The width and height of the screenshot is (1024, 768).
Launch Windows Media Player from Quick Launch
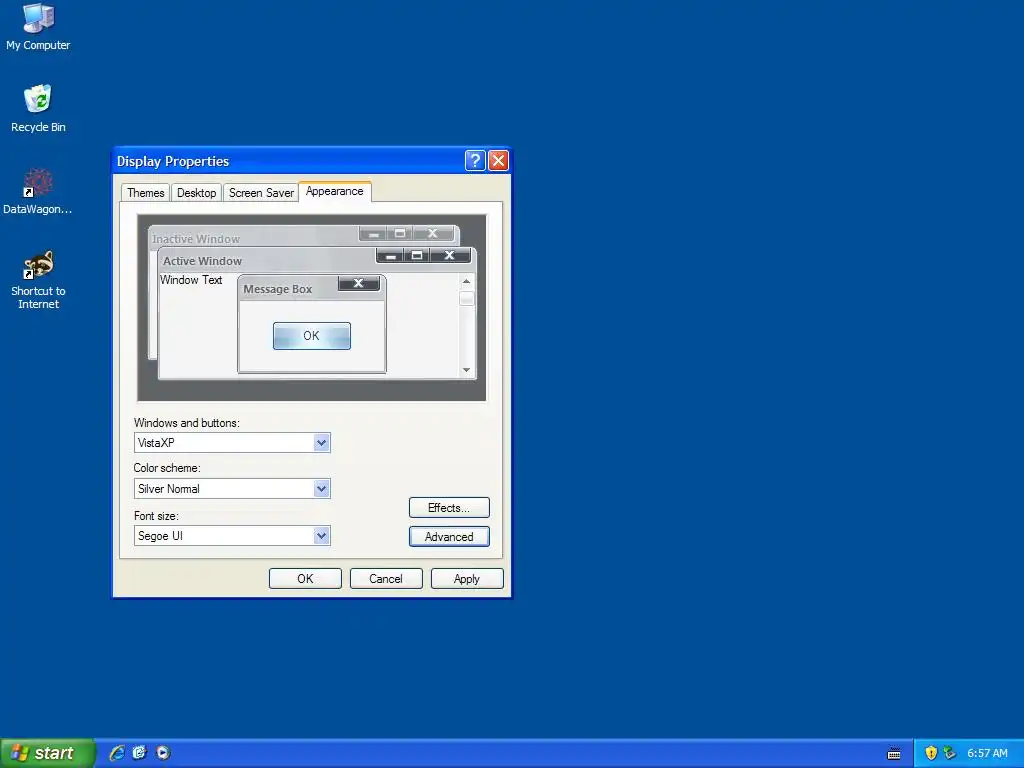(x=163, y=753)
